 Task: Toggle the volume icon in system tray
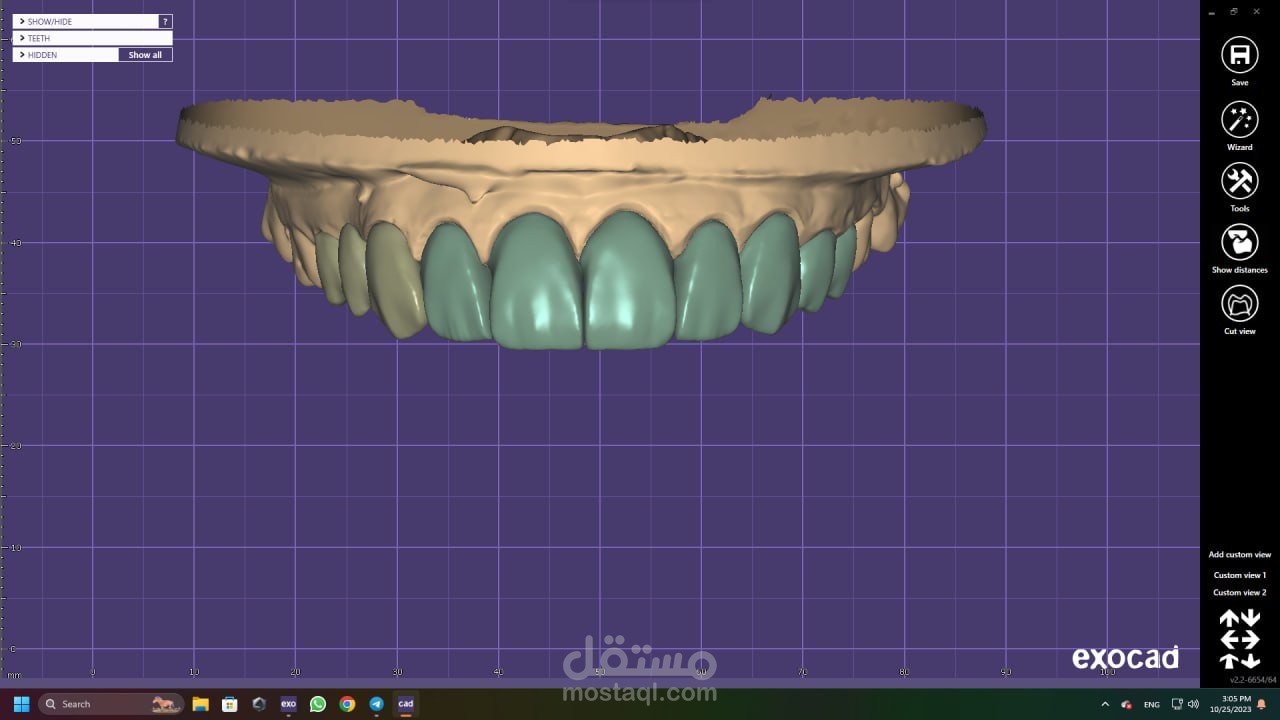pos(1193,704)
